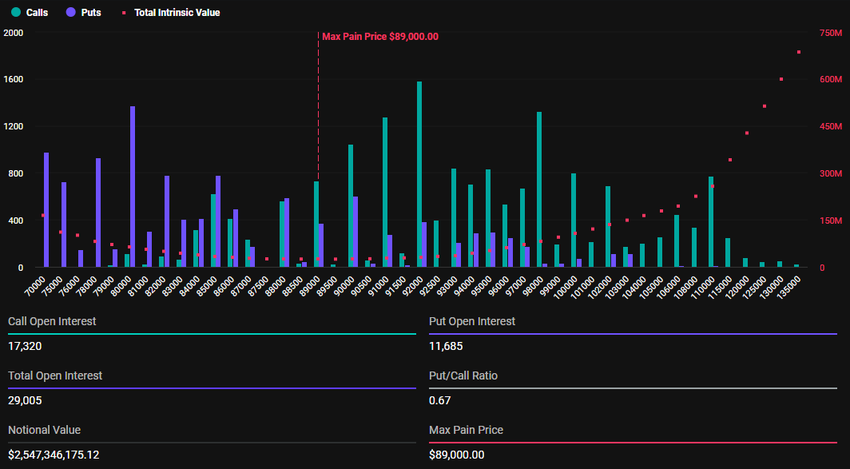The width and height of the screenshot is (850, 469).
Task: Click the Max Pain Price $89,000.00 chart label
Action: click(380, 36)
